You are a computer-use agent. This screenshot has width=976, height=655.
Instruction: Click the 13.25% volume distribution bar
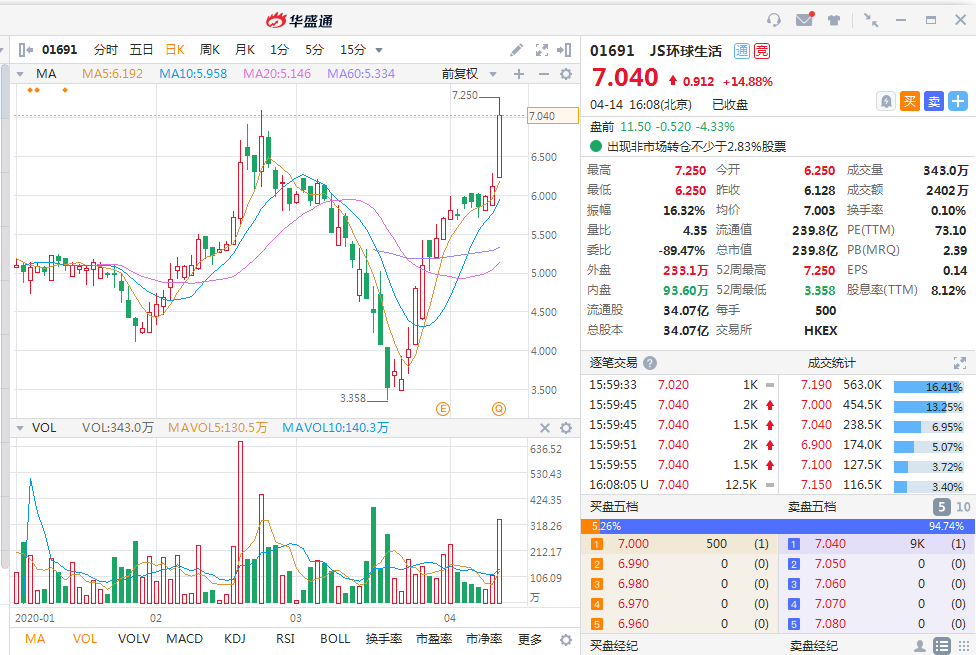click(x=928, y=407)
